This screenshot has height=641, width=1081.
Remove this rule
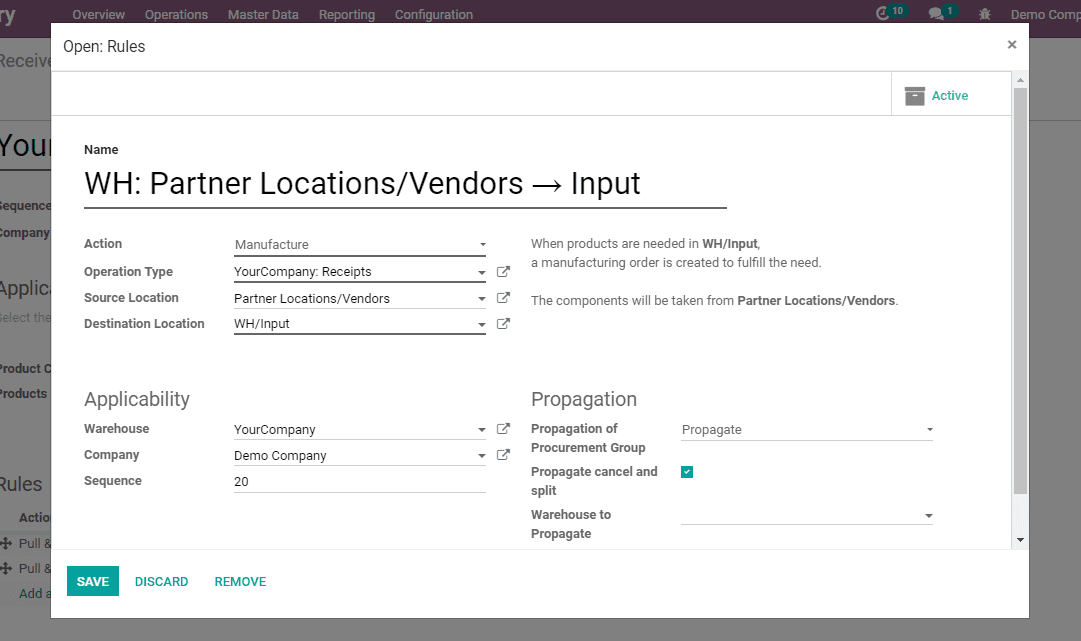click(x=240, y=581)
